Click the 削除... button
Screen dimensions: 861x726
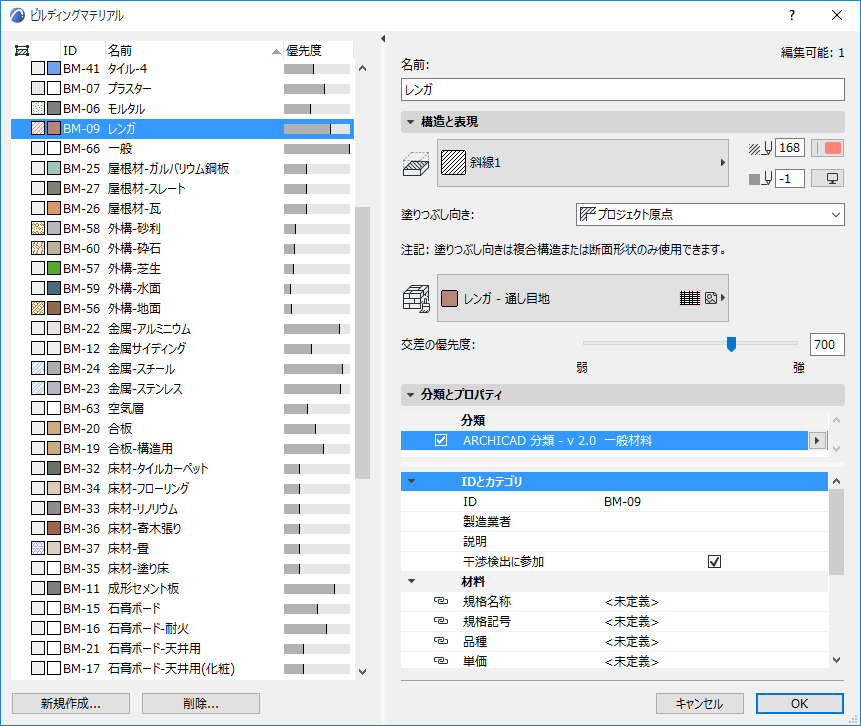tap(200, 703)
